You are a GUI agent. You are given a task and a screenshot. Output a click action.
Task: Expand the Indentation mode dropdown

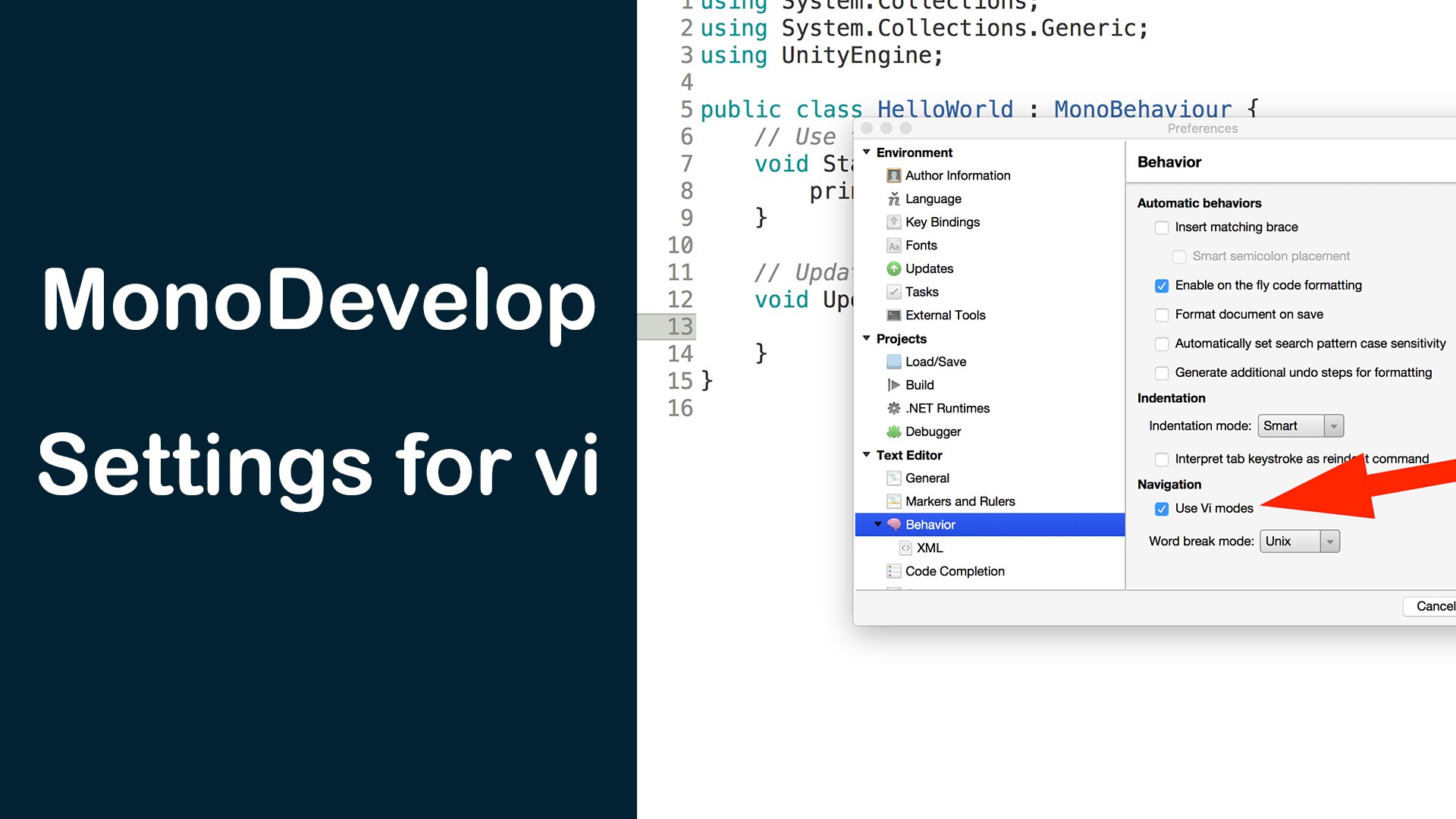pos(1334,425)
